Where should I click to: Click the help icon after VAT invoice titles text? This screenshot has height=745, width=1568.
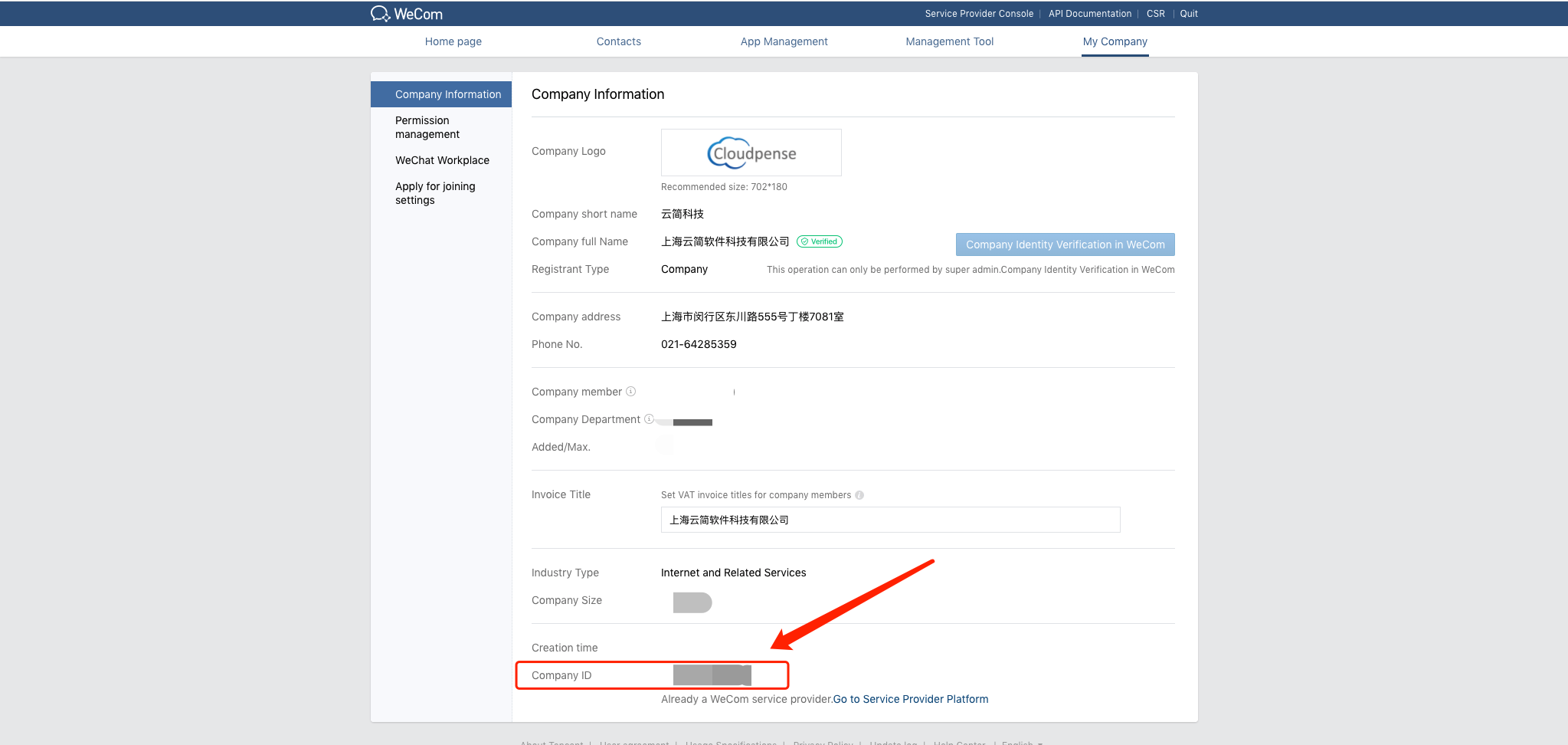[859, 495]
